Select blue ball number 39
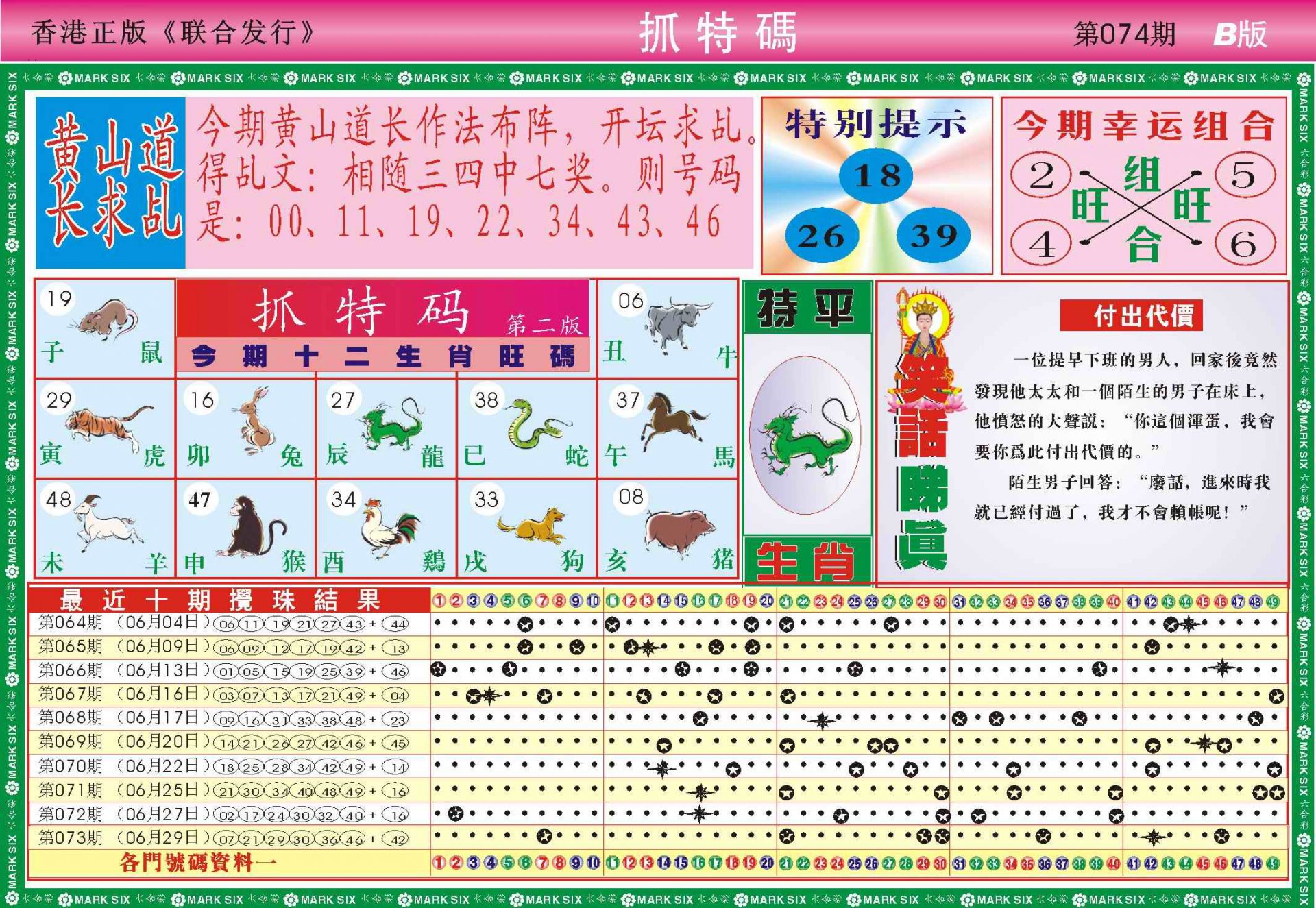This screenshot has height=908, width=1316. click(x=932, y=236)
